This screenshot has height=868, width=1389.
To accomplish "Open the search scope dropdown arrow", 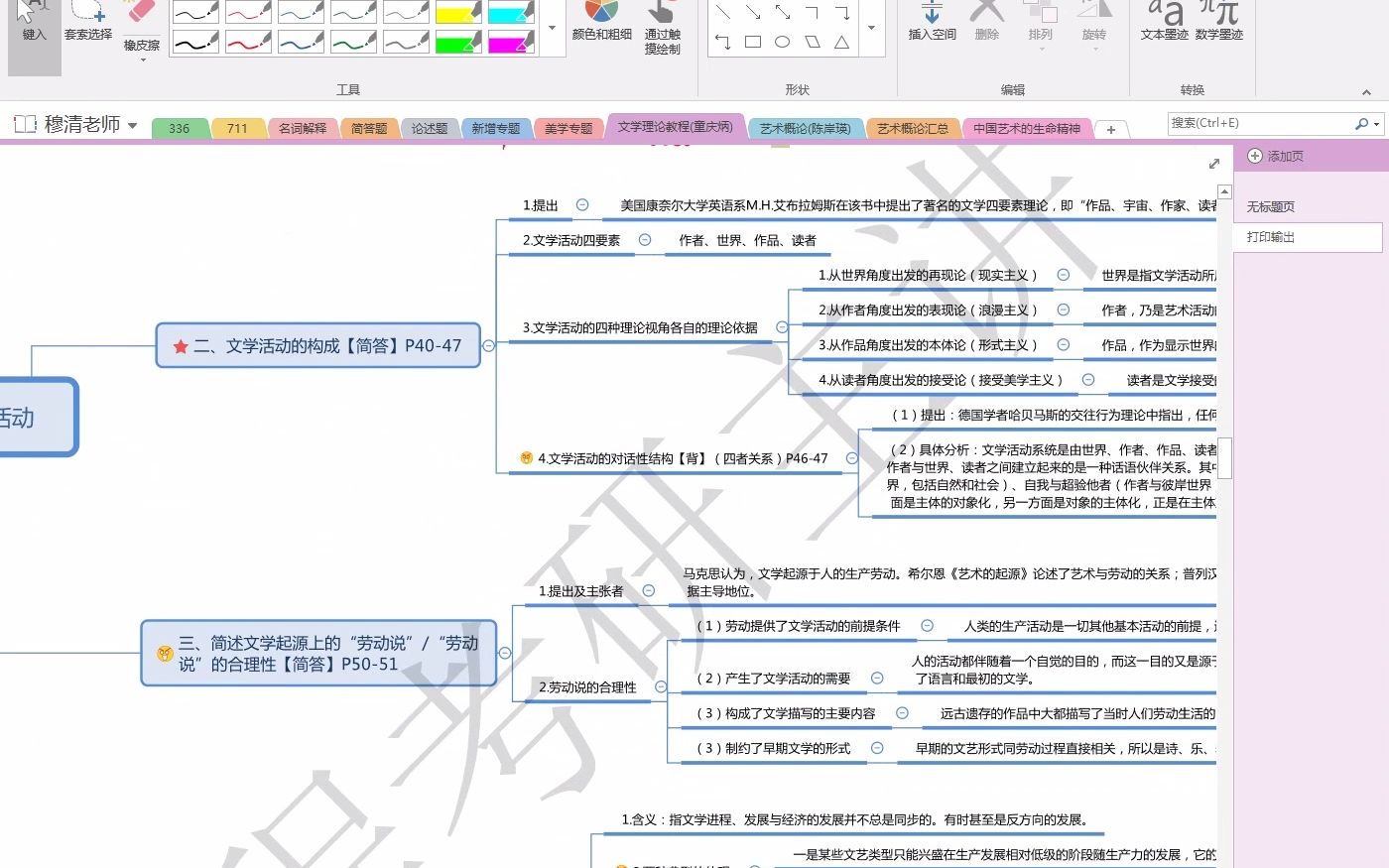I will pyautogui.click(x=1376, y=124).
